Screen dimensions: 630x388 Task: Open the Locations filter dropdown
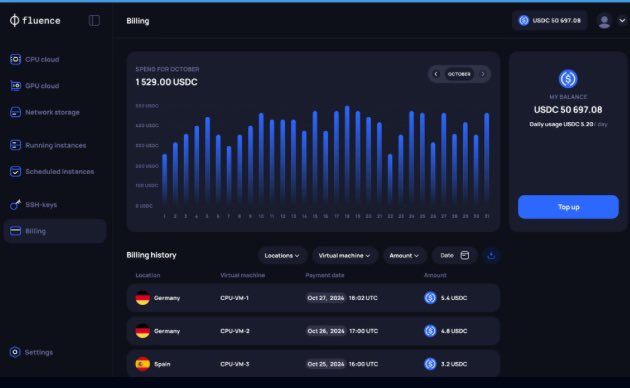[282, 255]
